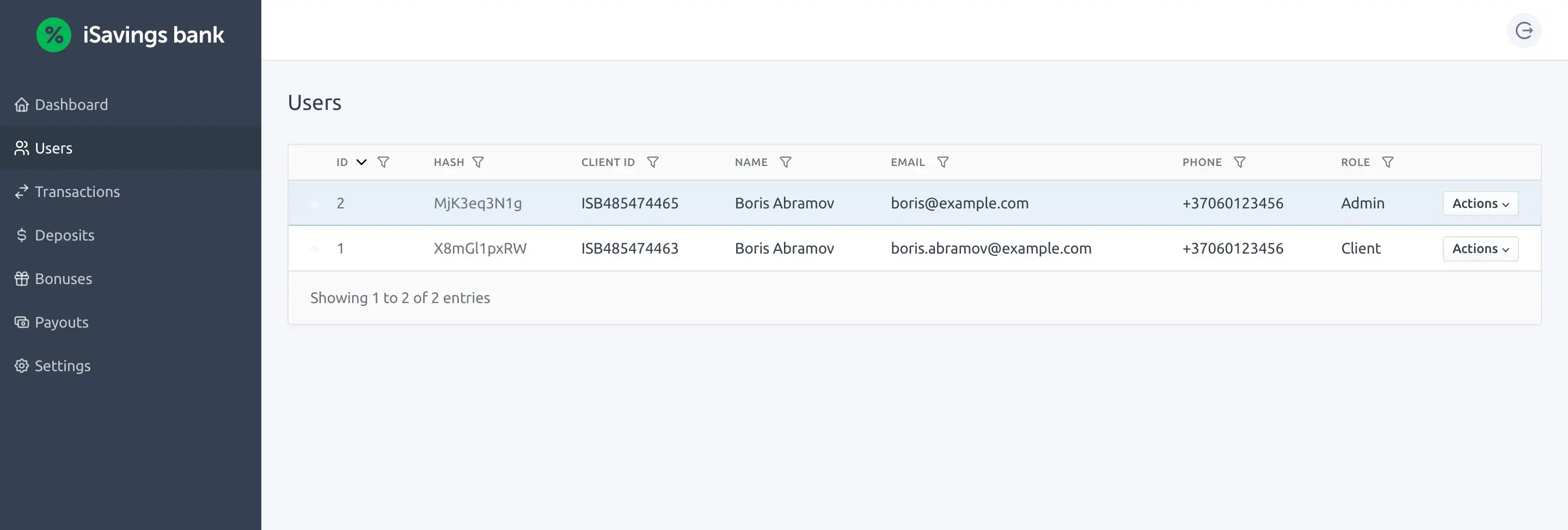Click the hash MjK3eq3N1g
Viewport: 1568px width, 530px height.
[478, 203]
